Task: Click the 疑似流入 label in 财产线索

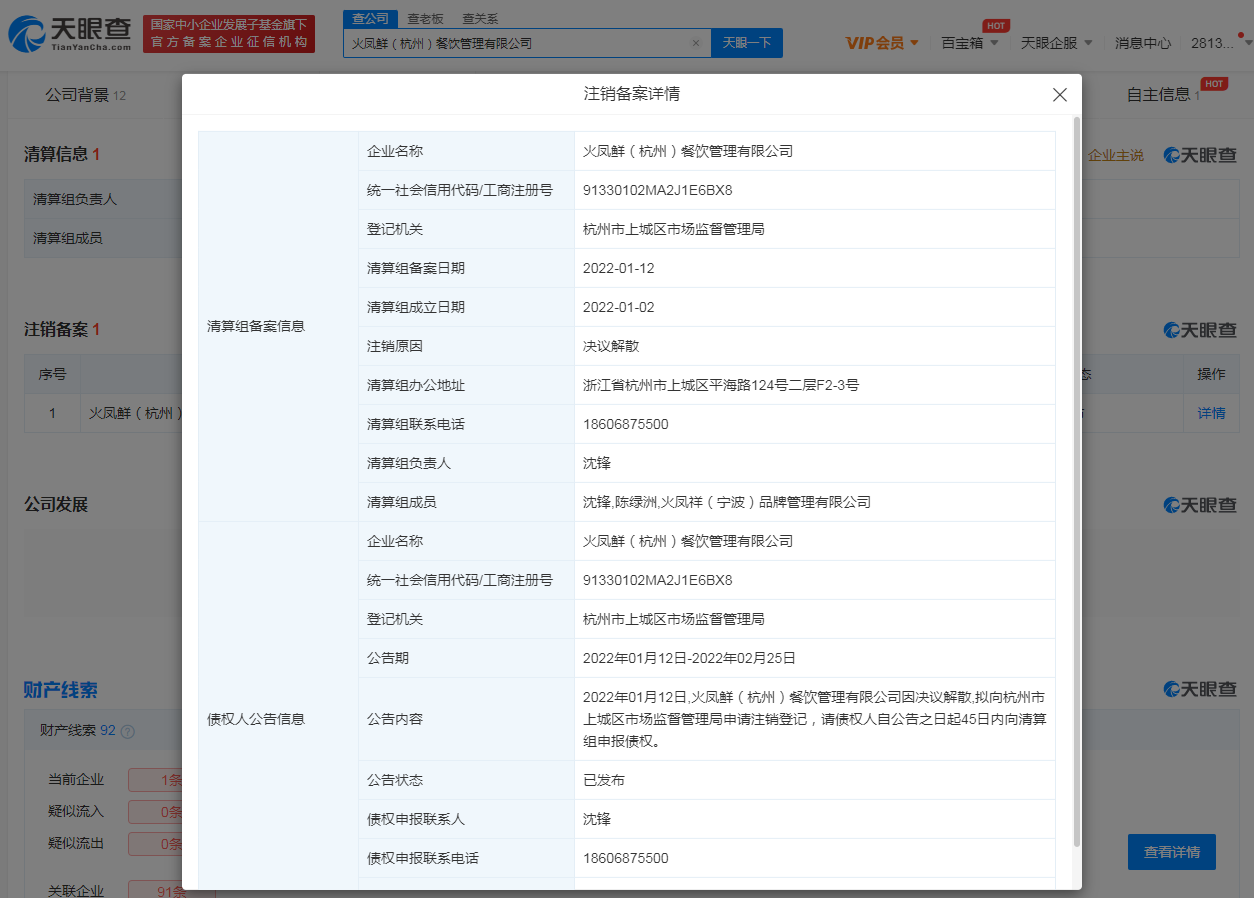Action: pos(76,812)
